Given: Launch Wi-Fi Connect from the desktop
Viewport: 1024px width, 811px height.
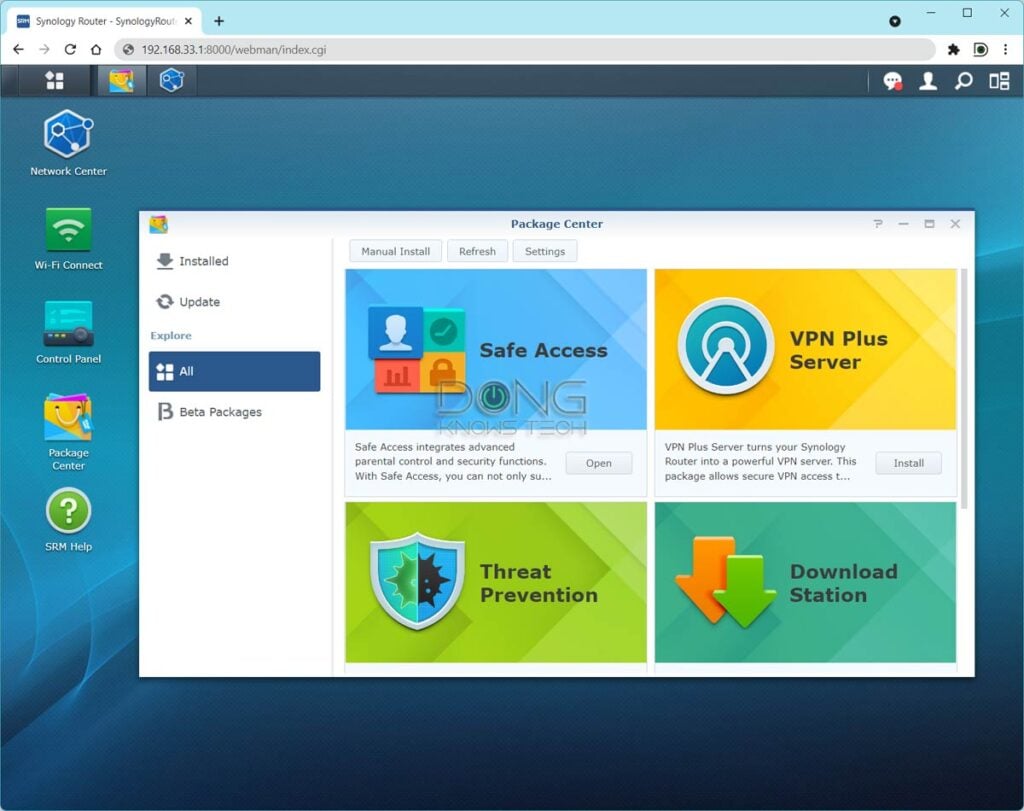Looking at the screenshot, I should pyautogui.click(x=69, y=238).
